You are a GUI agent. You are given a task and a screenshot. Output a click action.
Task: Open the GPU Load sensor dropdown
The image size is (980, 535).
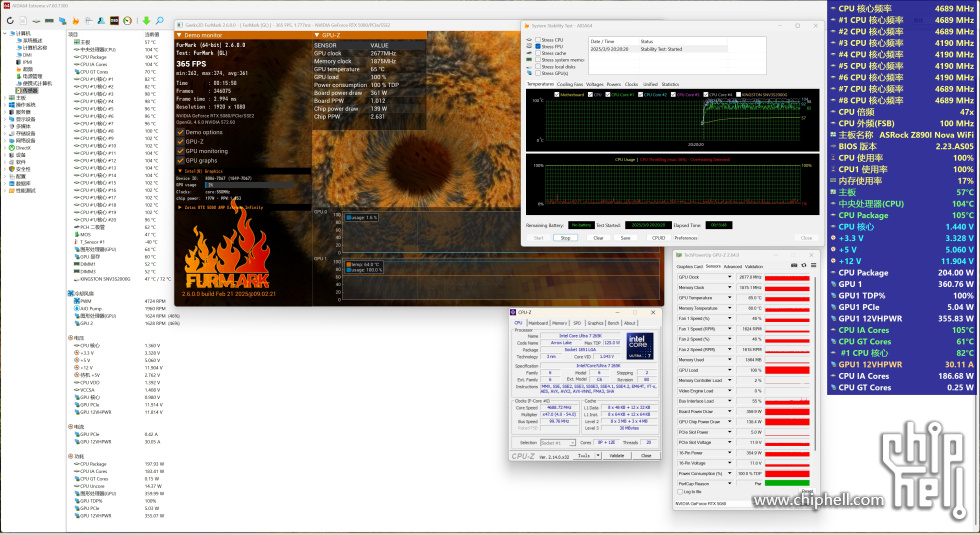pos(729,370)
